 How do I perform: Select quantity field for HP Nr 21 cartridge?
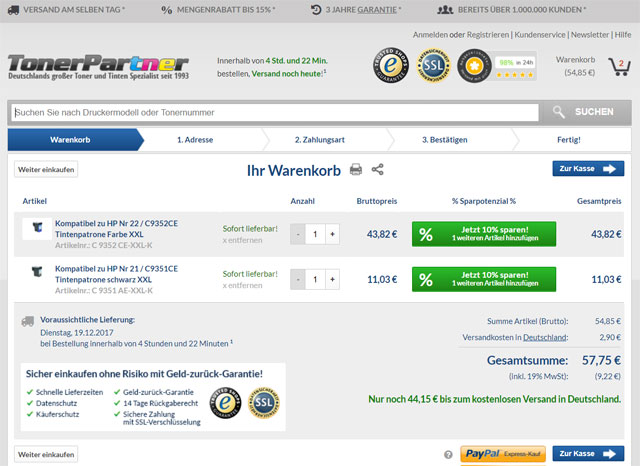click(x=315, y=280)
